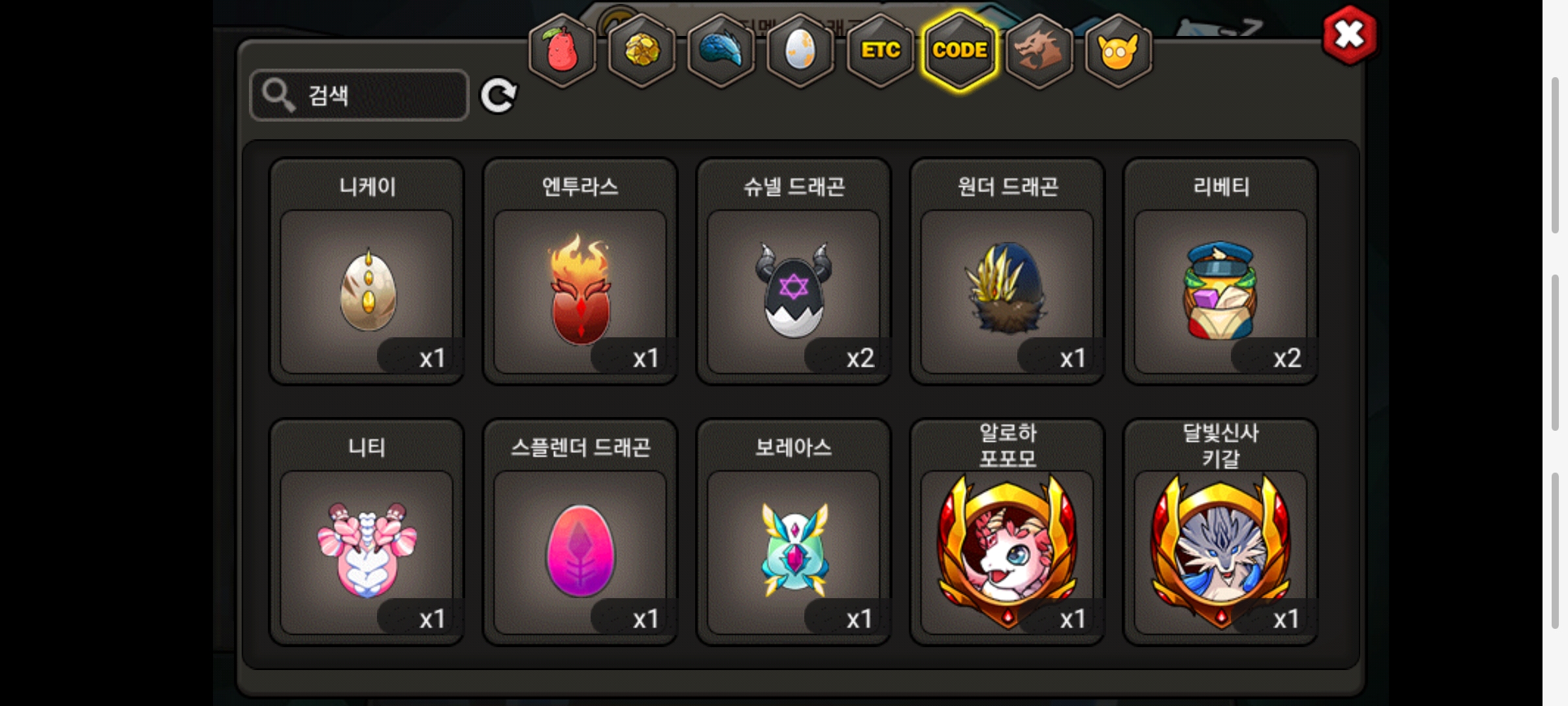This screenshot has height=706, width=1568.
Task: Select the pink 니티 egg
Action: tap(367, 532)
